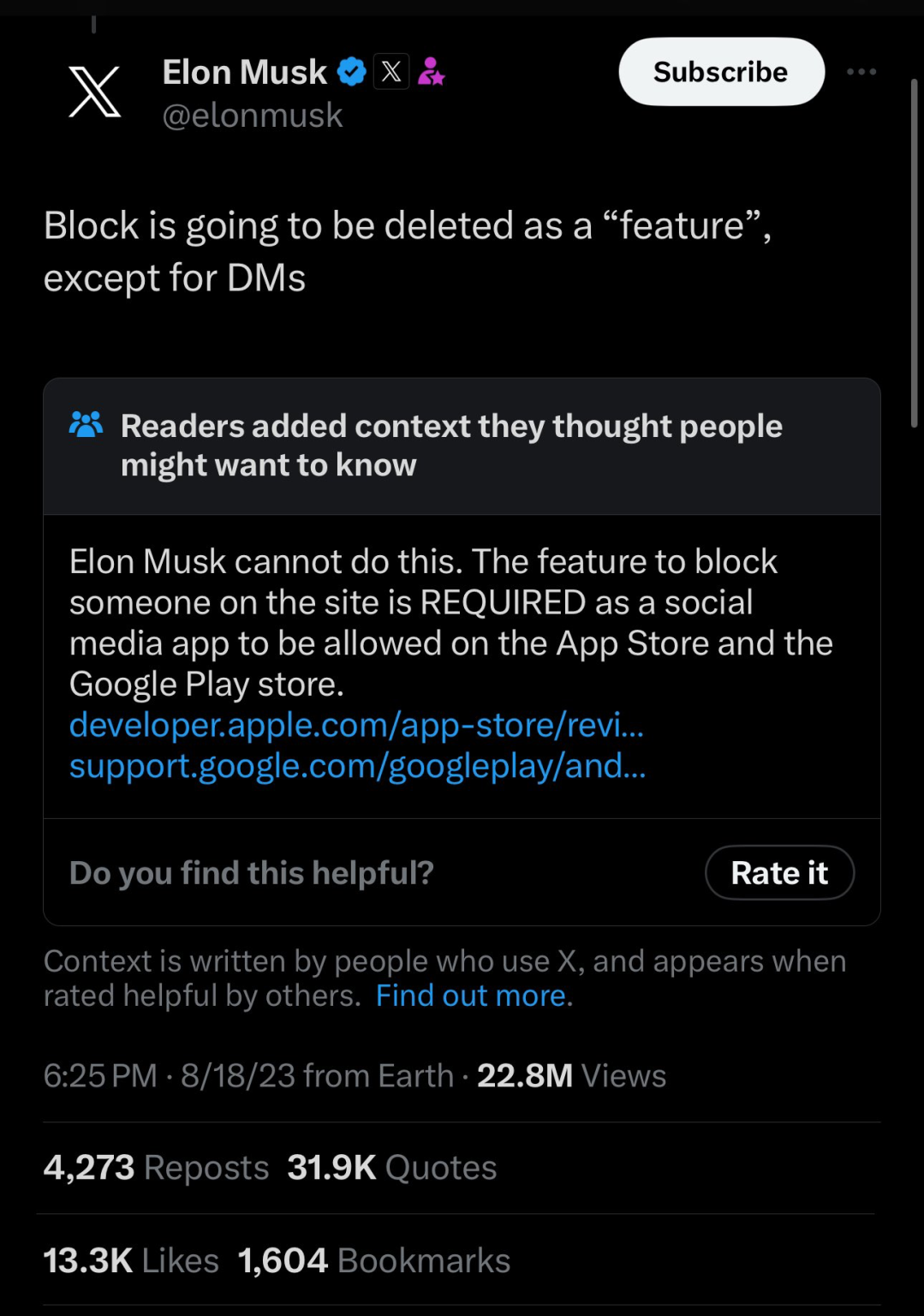Click the X affiliate badge beside name
Viewport: 924px width, 1316px height.
(391, 72)
